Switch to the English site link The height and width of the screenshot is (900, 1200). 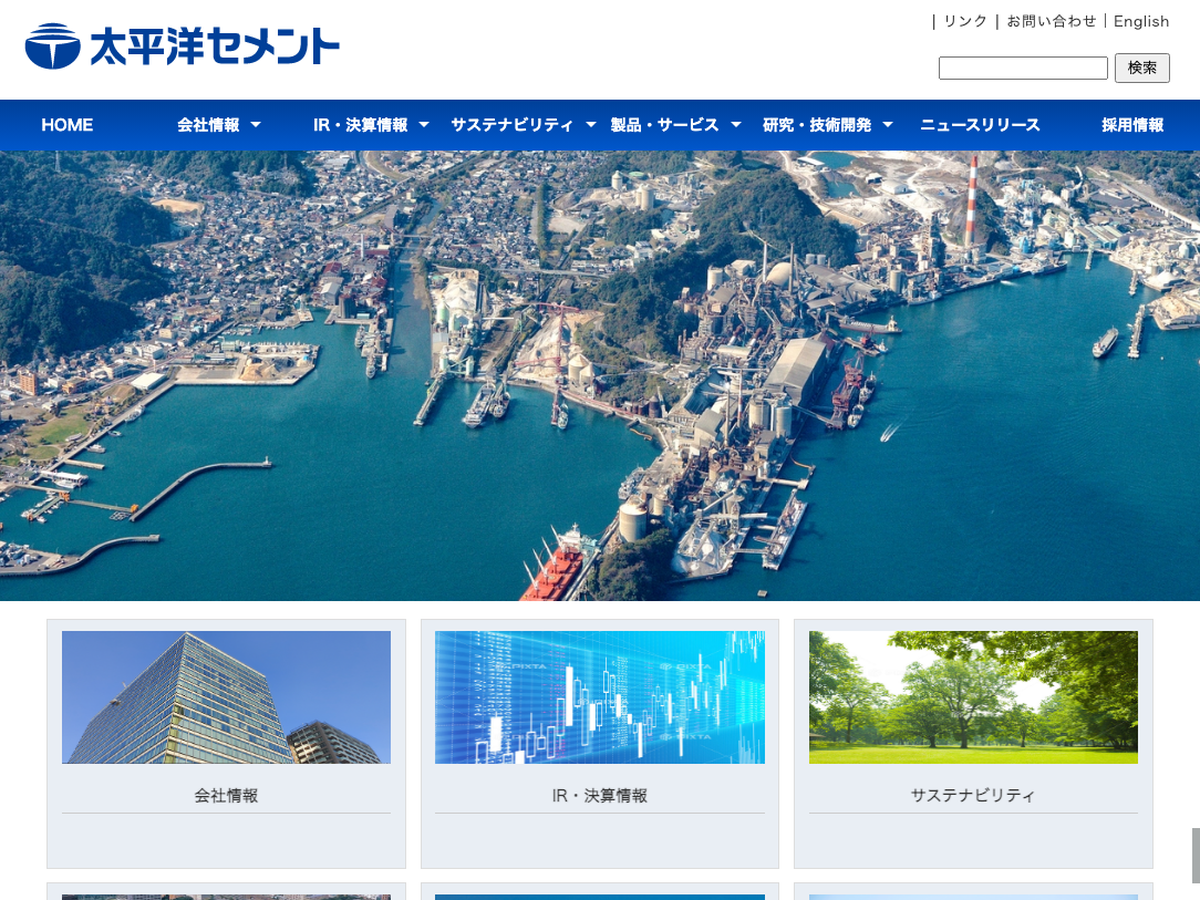tap(1141, 21)
